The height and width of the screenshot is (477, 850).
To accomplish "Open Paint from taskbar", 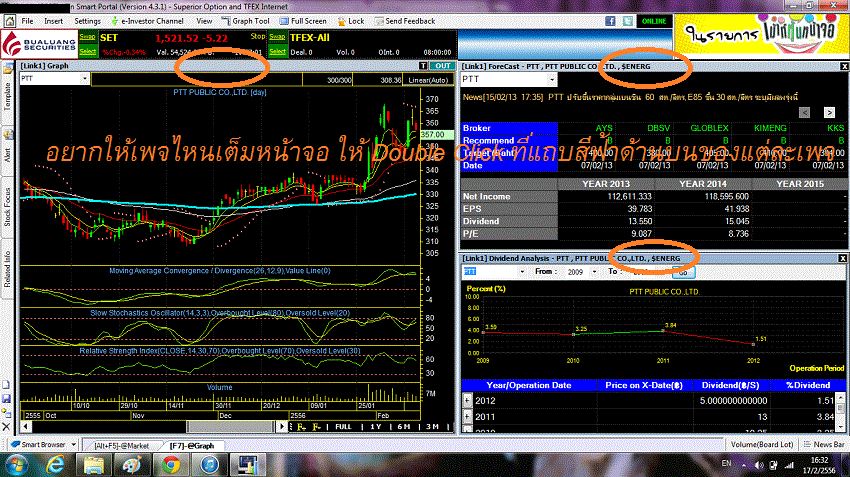I will (x=132, y=465).
